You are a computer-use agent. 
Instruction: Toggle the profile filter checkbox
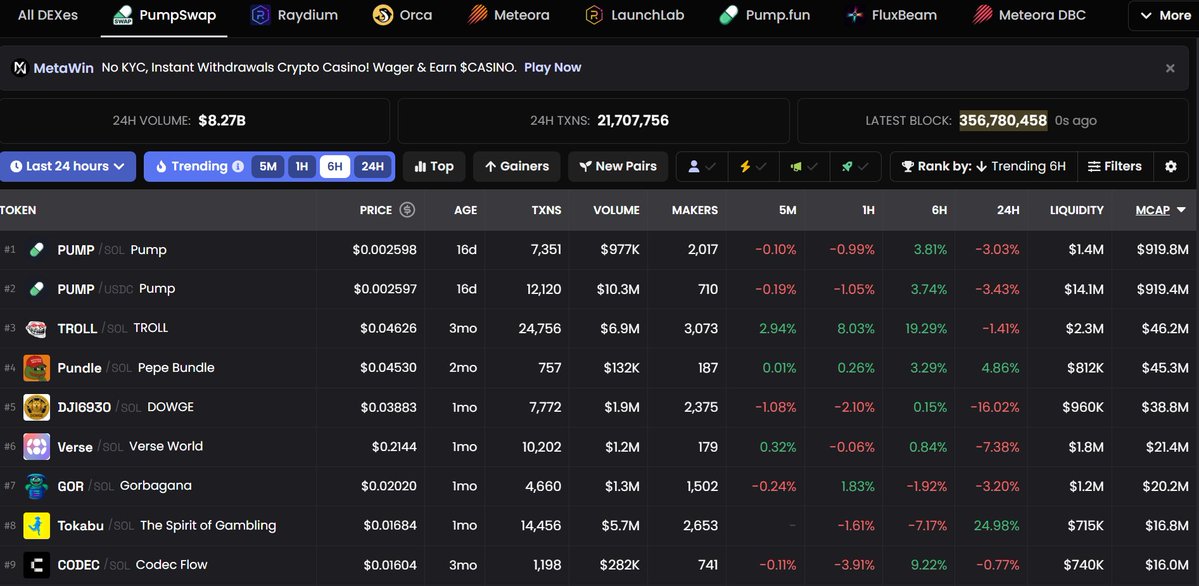[x=702, y=166]
